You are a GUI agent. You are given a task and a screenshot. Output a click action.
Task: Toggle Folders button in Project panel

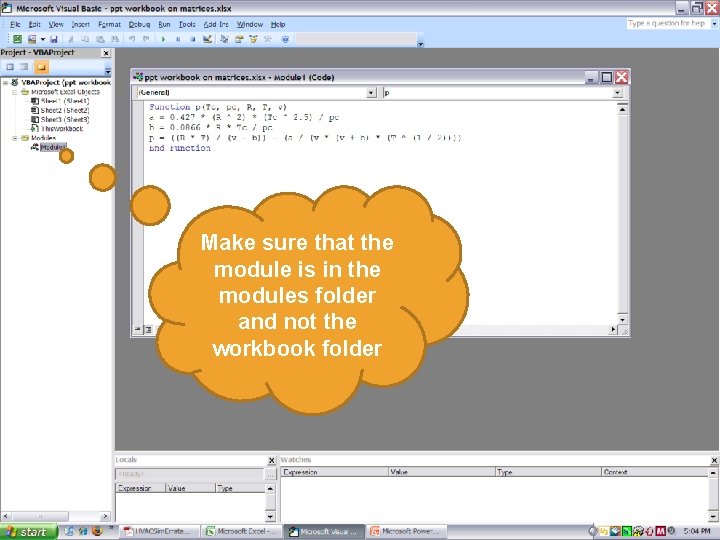tap(41, 67)
